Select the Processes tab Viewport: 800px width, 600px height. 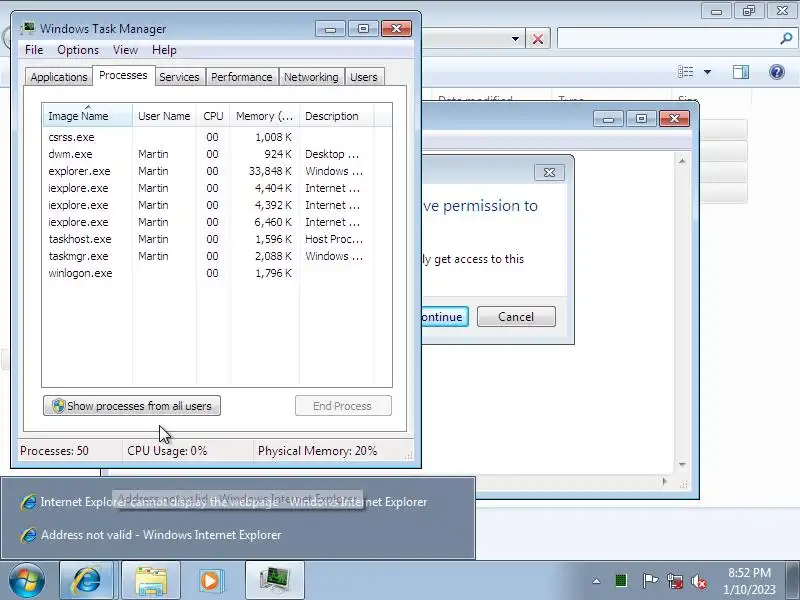123,76
